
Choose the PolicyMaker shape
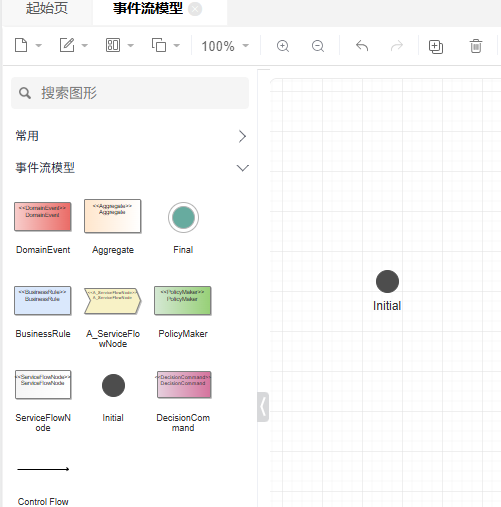(x=183, y=301)
